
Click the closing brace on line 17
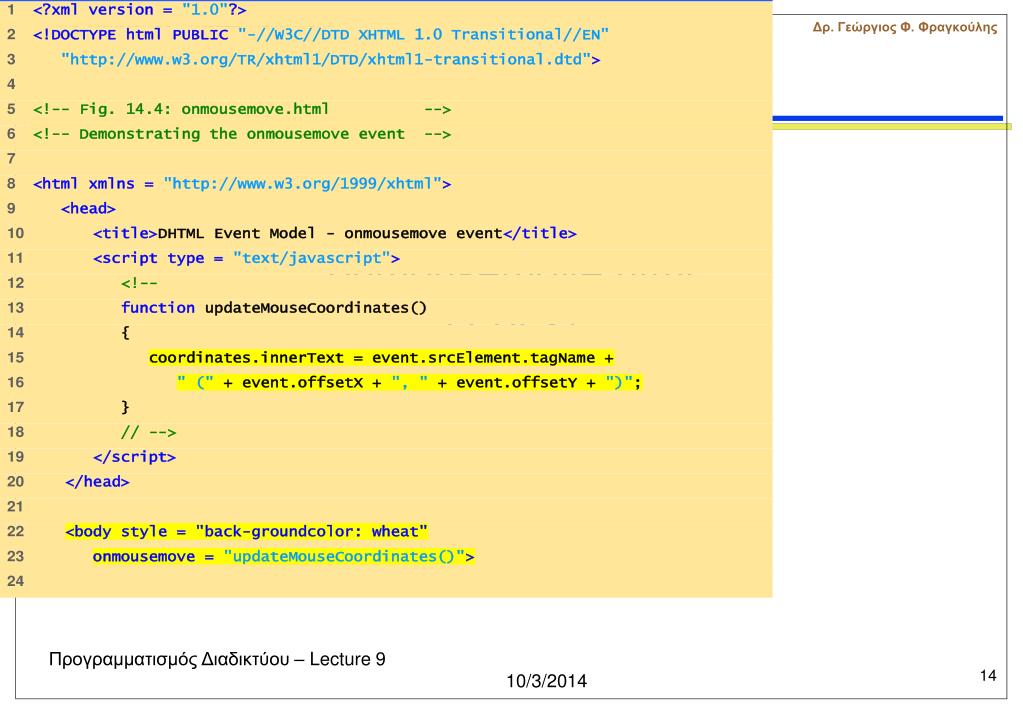[x=125, y=407]
